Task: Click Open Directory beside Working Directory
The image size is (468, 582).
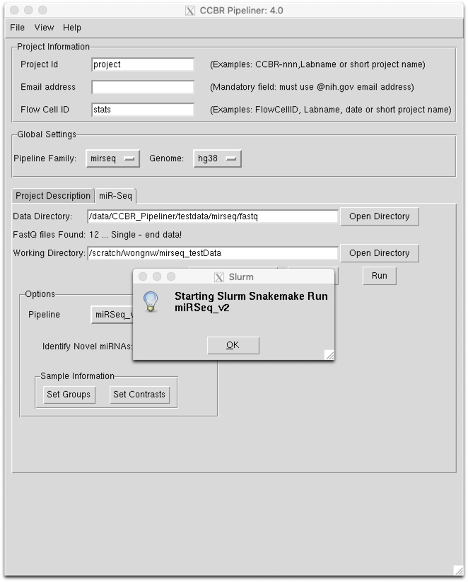Action: 379,253
